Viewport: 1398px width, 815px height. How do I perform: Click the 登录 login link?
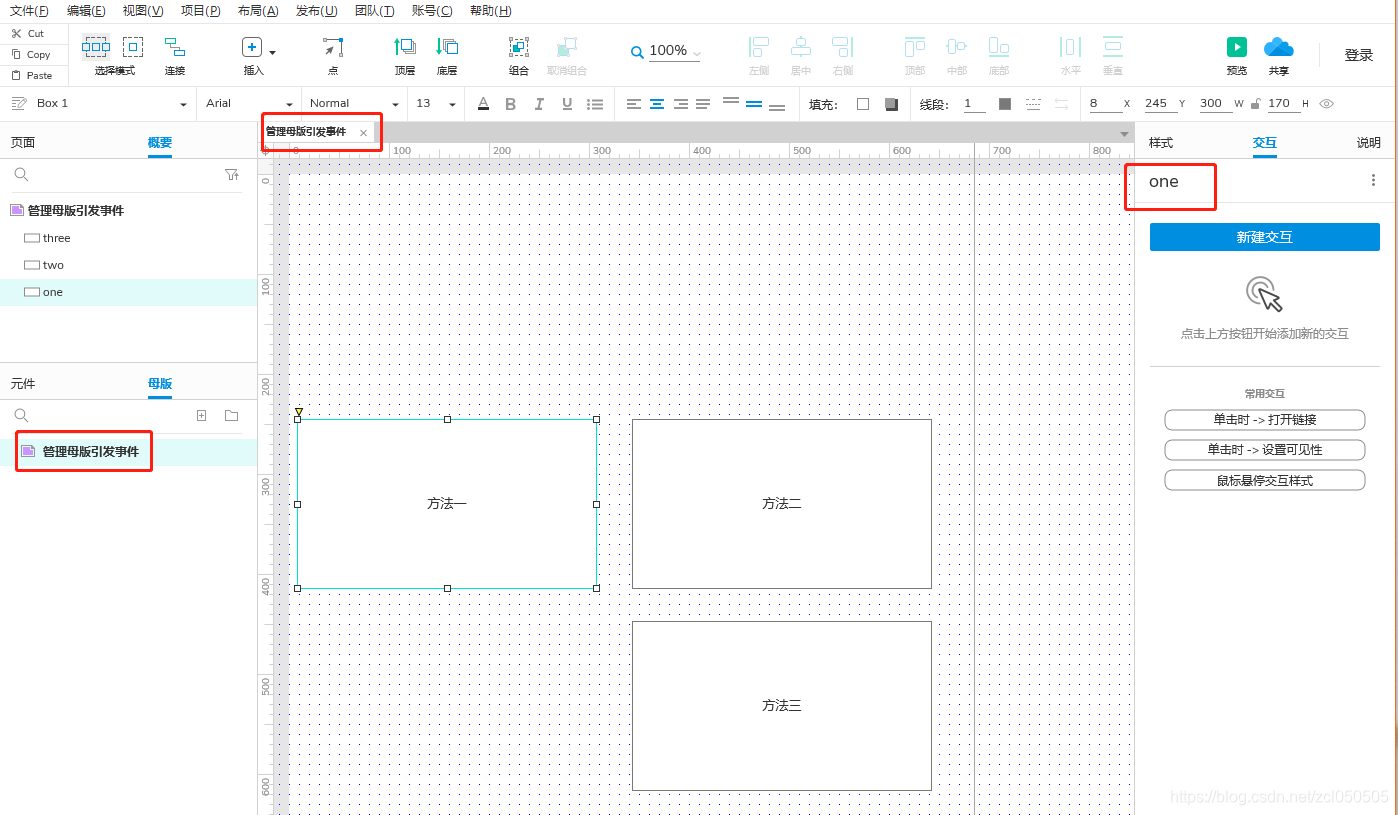[x=1359, y=55]
